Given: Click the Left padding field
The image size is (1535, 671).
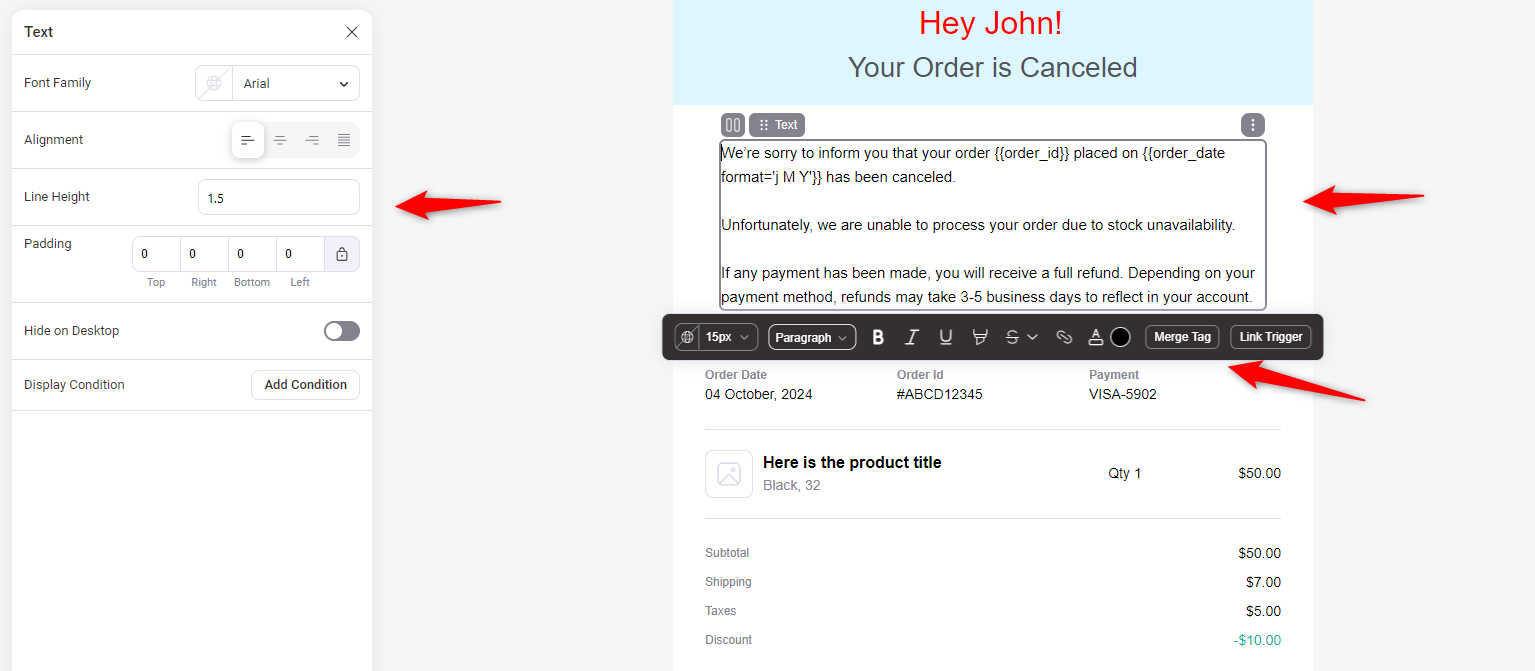Looking at the screenshot, I should coord(300,254).
